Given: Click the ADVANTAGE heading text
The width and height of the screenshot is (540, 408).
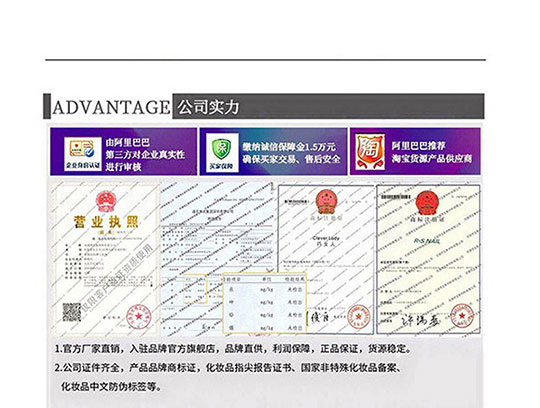Looking at the screenshot, I should pyautogui.click(x=111, y=107).
